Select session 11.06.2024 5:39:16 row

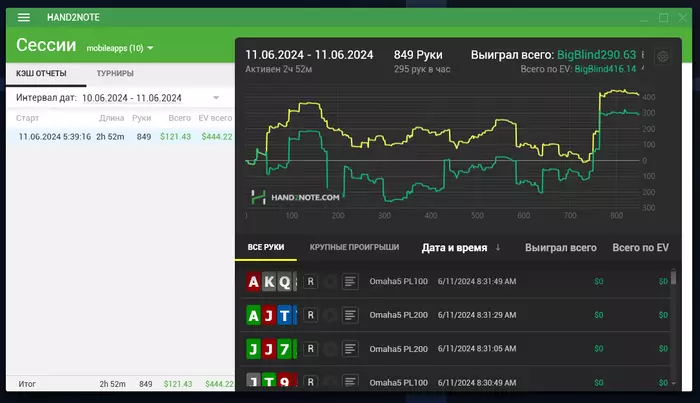point(121,137)
